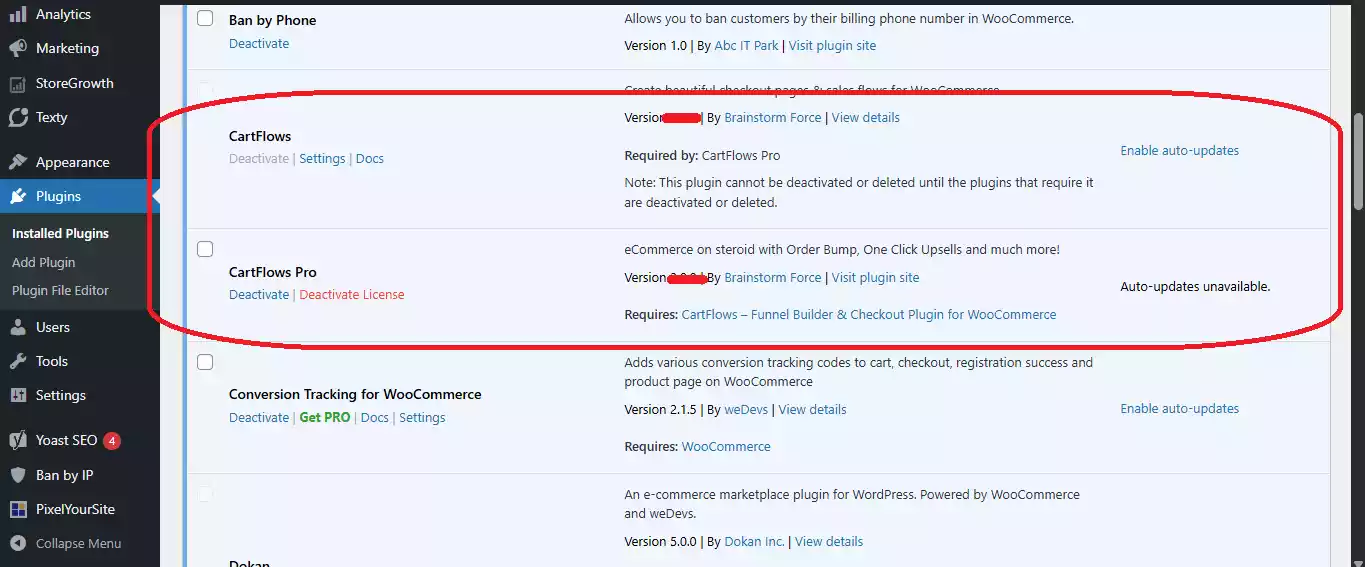Go to Installed Plugins submenu
Screen dimensions: 1365x567
click(60, 233)
